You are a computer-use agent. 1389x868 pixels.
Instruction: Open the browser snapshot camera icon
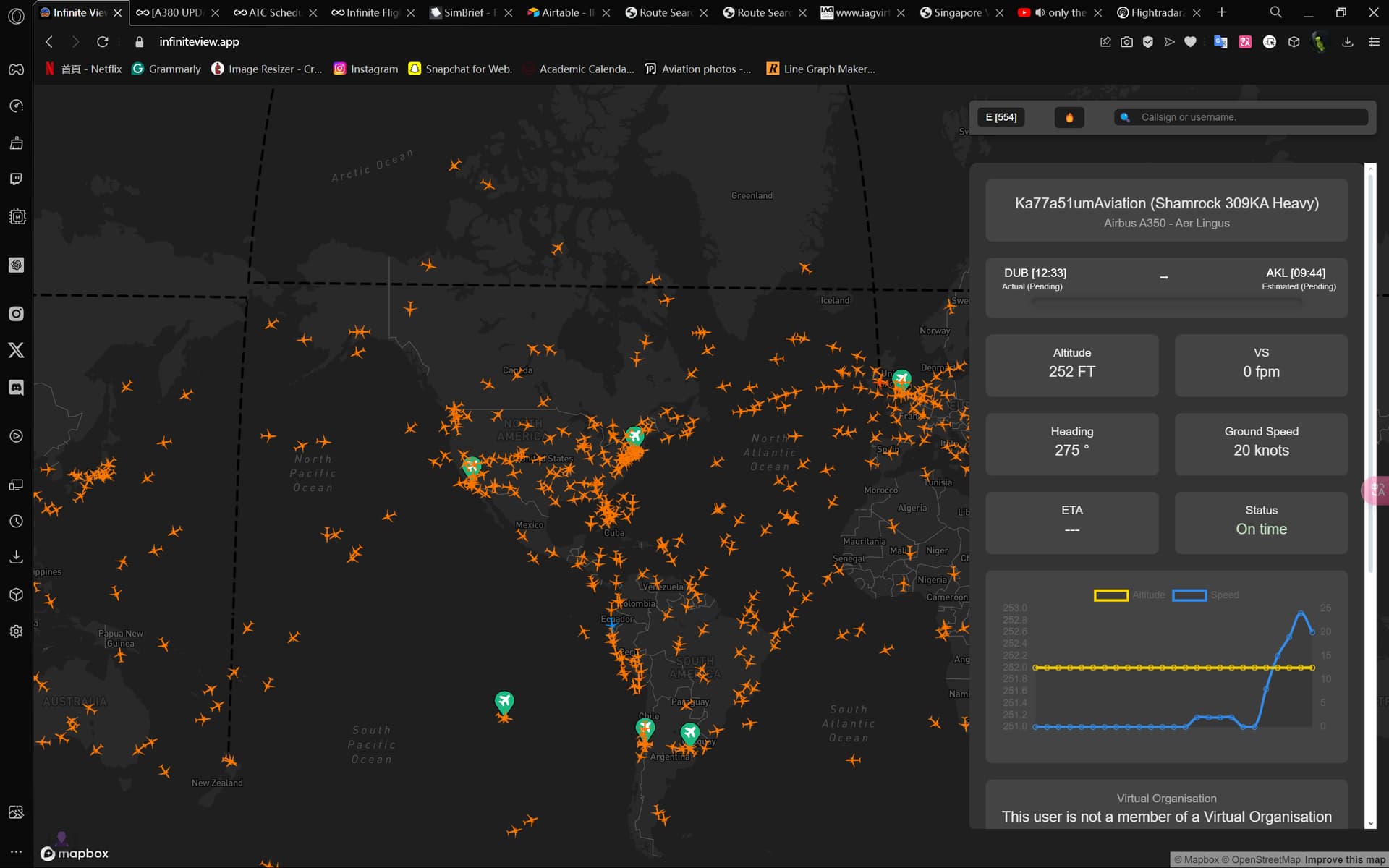coord(1126,42)
